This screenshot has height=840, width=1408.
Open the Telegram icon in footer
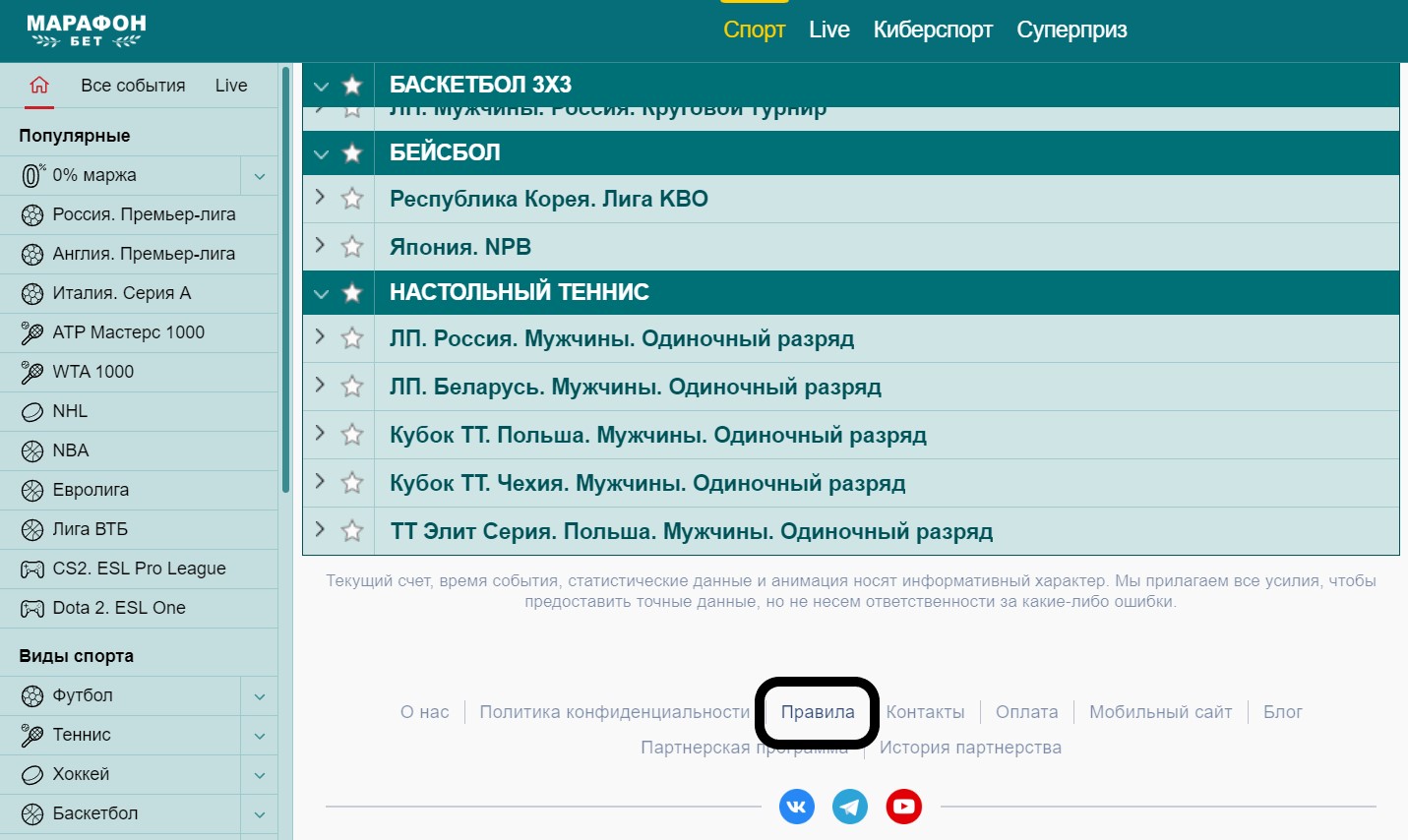click(x=849, y=806)
